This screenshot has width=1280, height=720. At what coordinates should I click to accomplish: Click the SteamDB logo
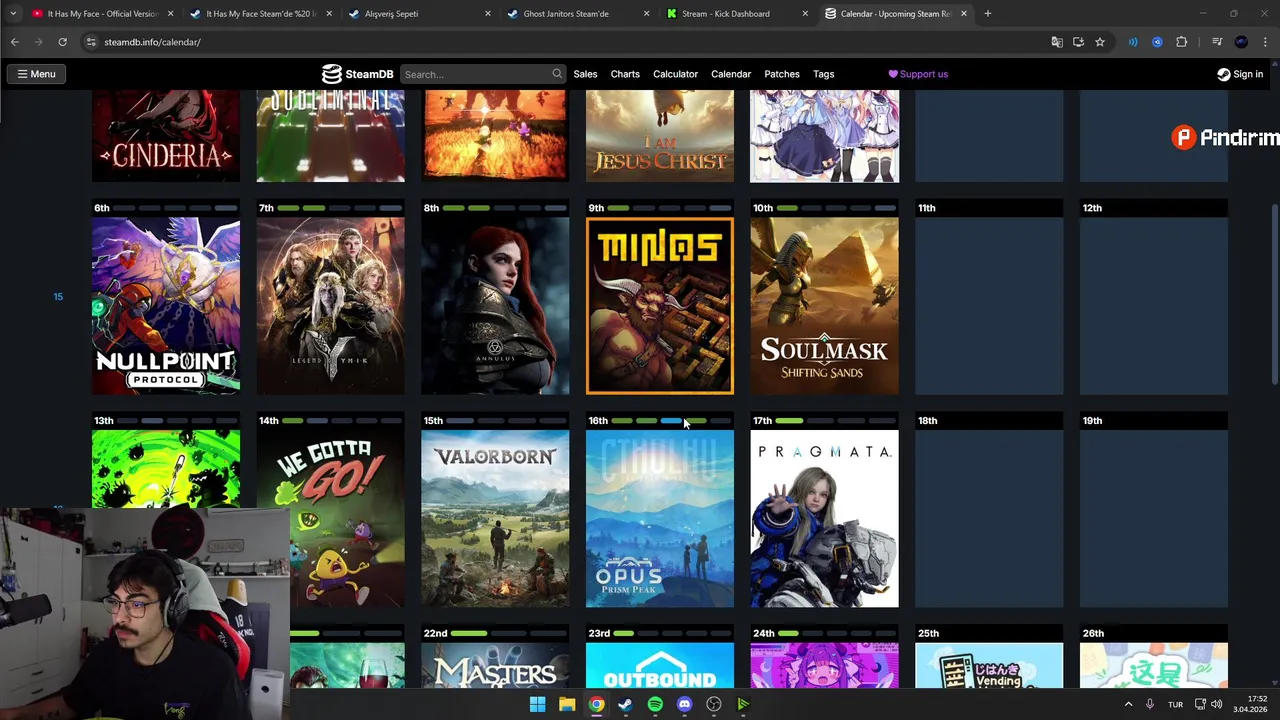coord(357,74)
